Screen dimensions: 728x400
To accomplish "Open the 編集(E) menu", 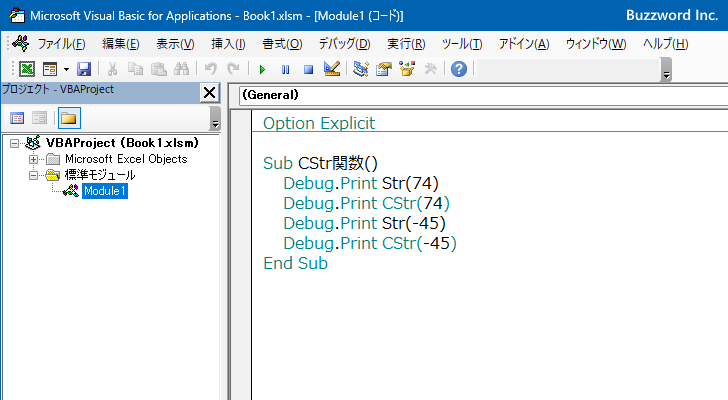I will 121,44.
